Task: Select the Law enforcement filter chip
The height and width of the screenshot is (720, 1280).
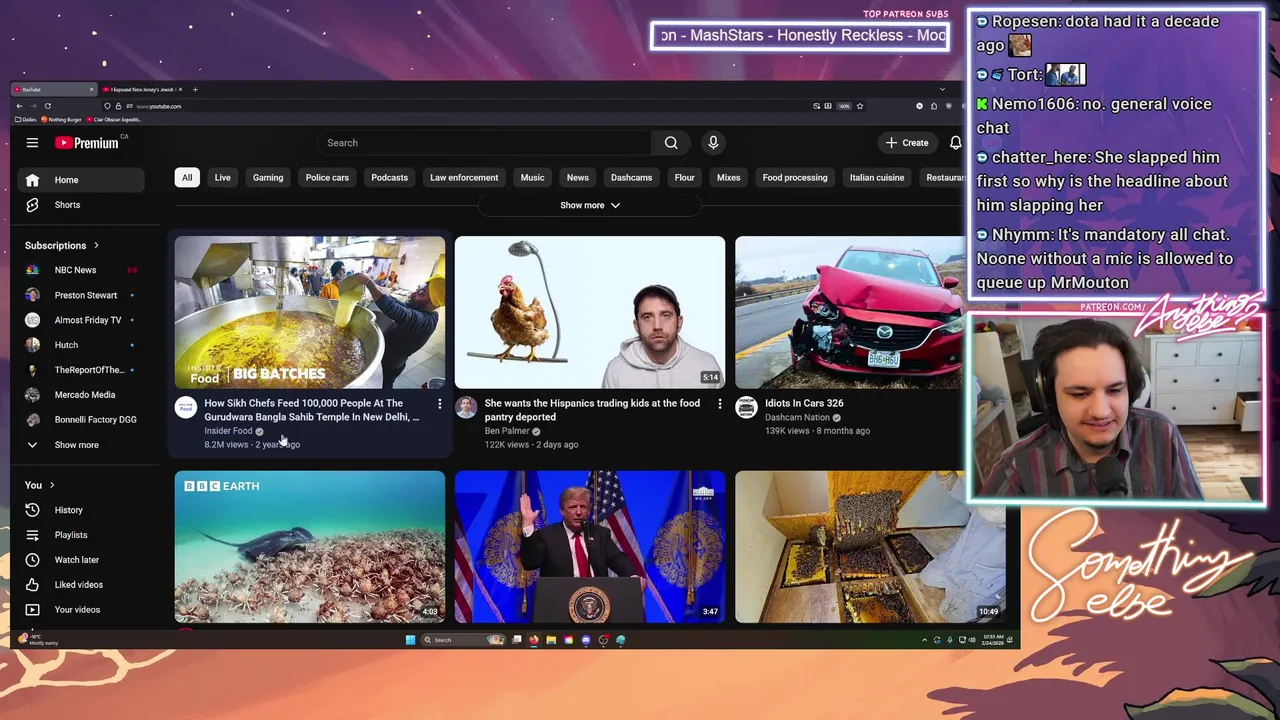Action: point(464,178)
